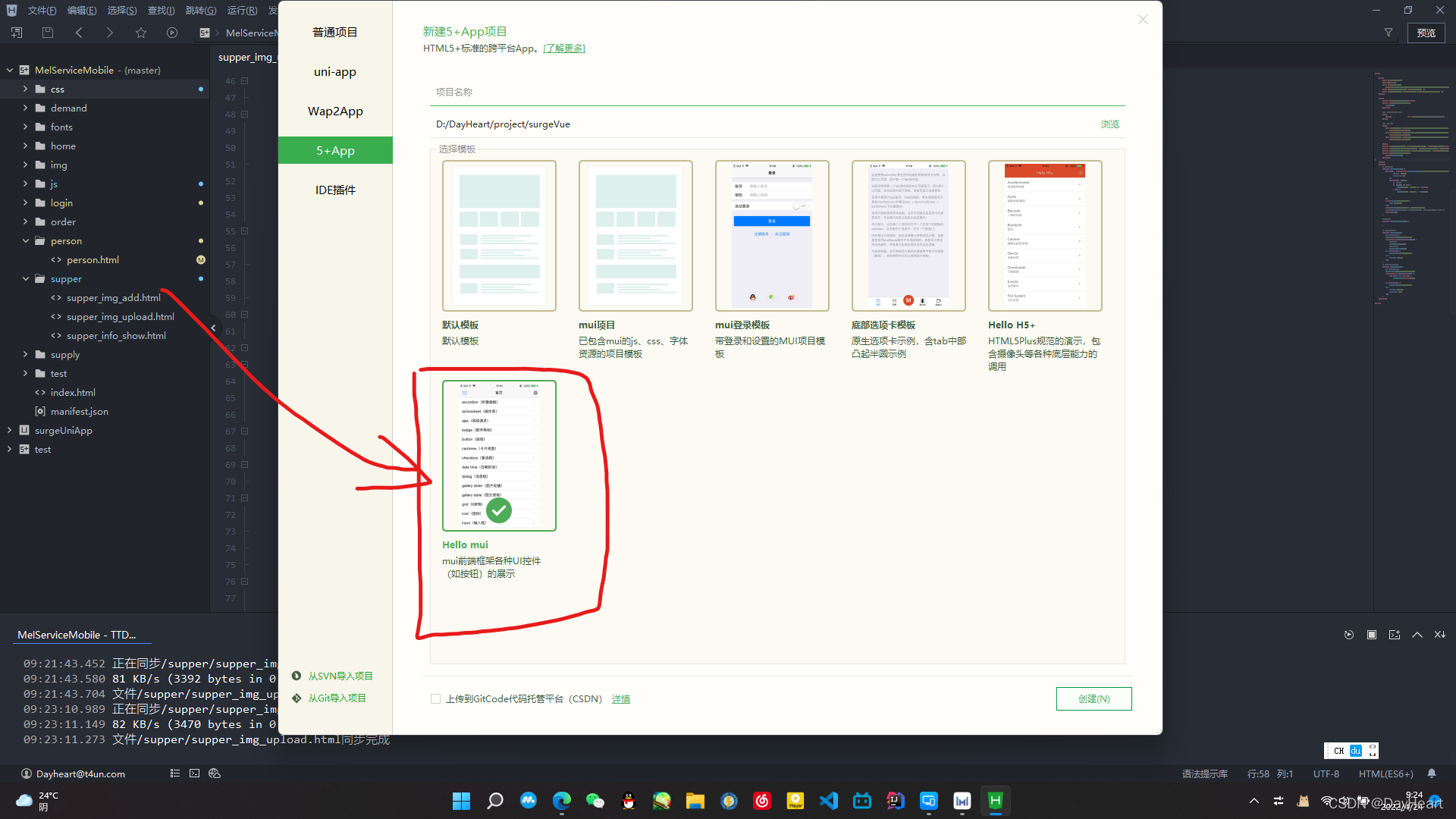
Task: Check 上传到GitCode代码托管平台 checkbox
Action: pyautogui.click(x=436, y=698)
